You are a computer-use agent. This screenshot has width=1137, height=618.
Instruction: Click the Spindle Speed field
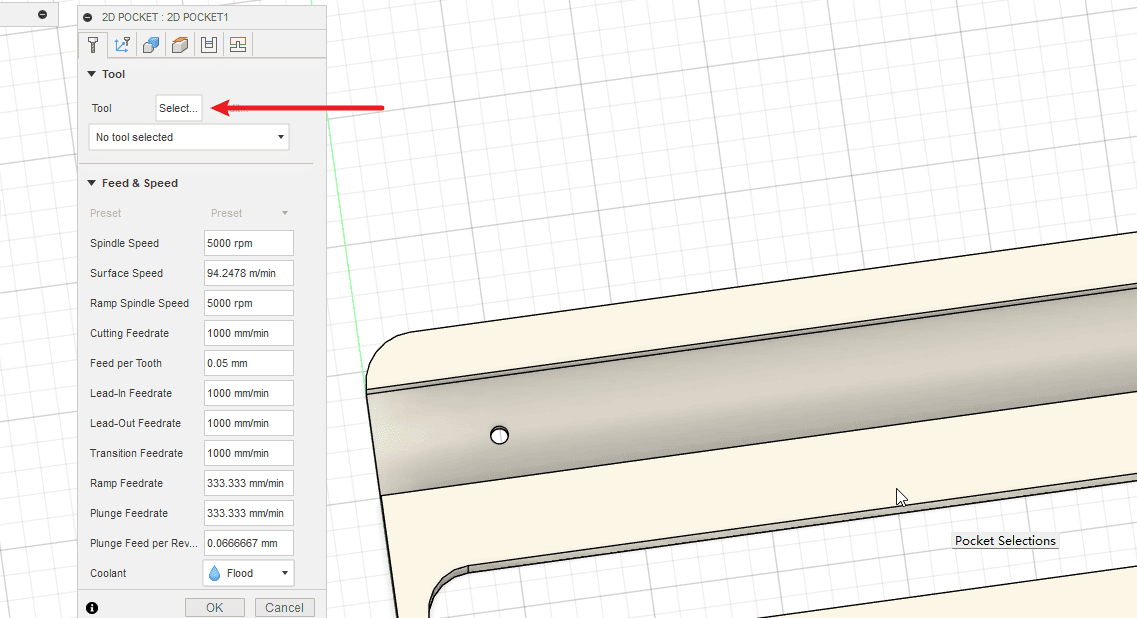248,243
